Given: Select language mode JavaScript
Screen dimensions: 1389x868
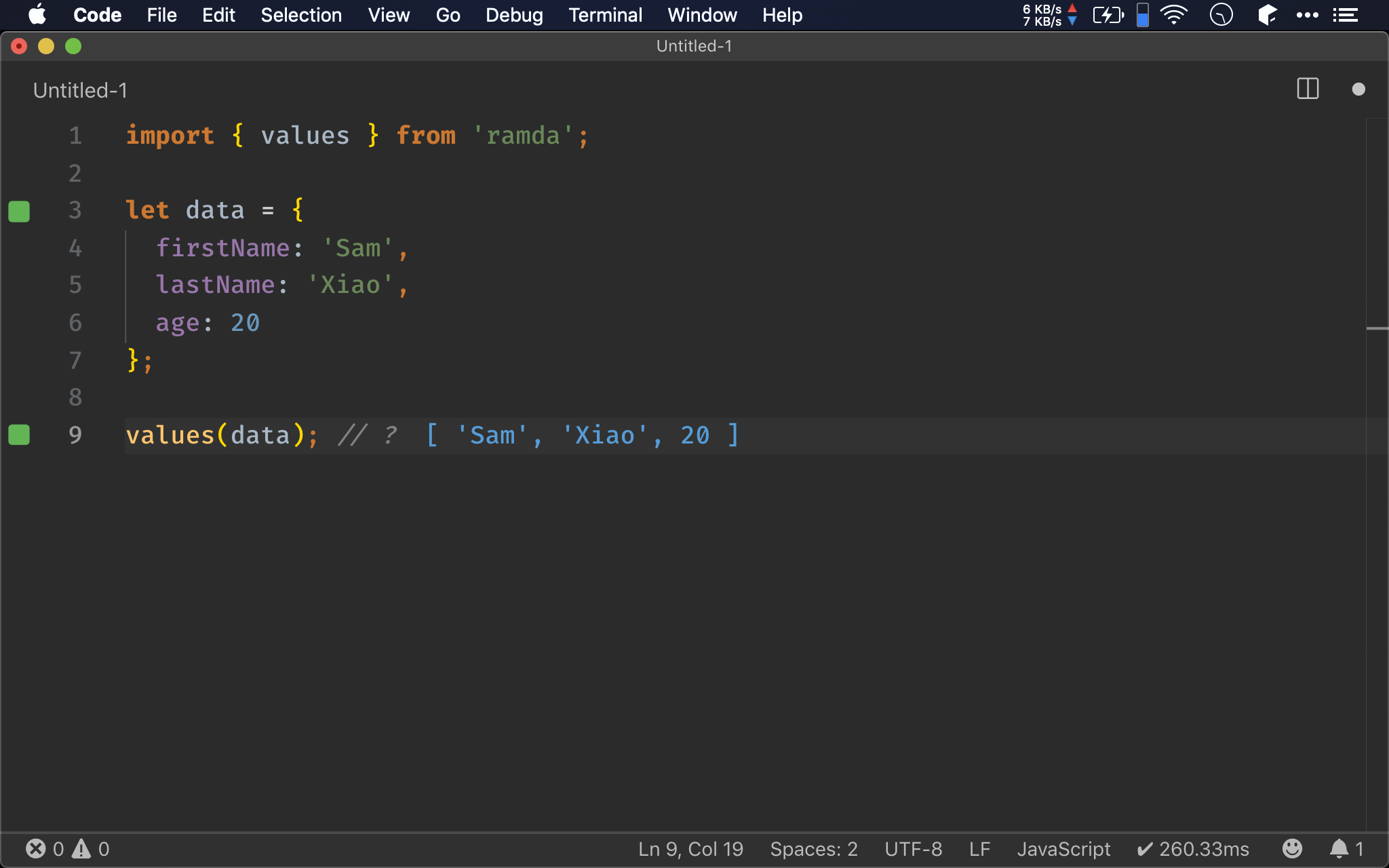Looking at the screenshot, I should pyautogui.click(x=1063, y=849).
